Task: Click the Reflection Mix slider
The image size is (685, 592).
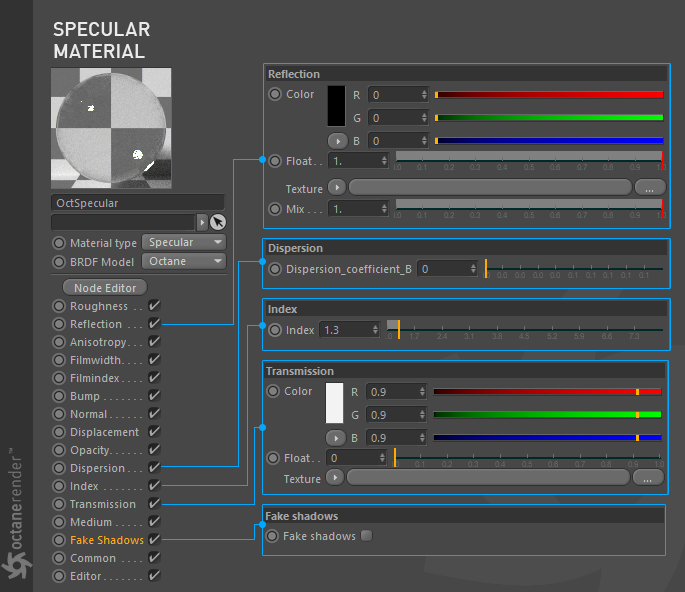Action: click(529, 209)
